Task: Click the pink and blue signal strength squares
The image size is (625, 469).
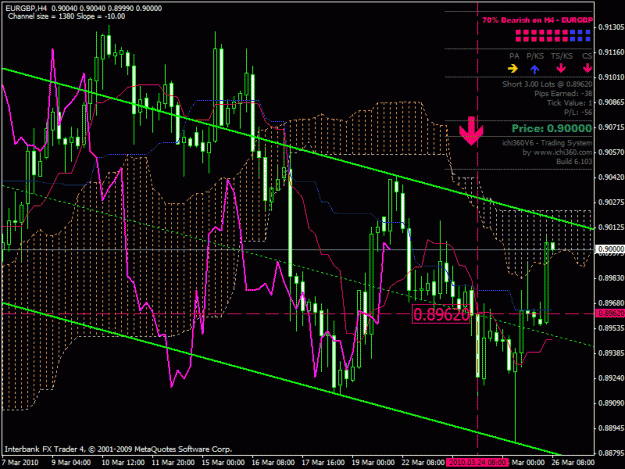Action: [x=553, y=35]
